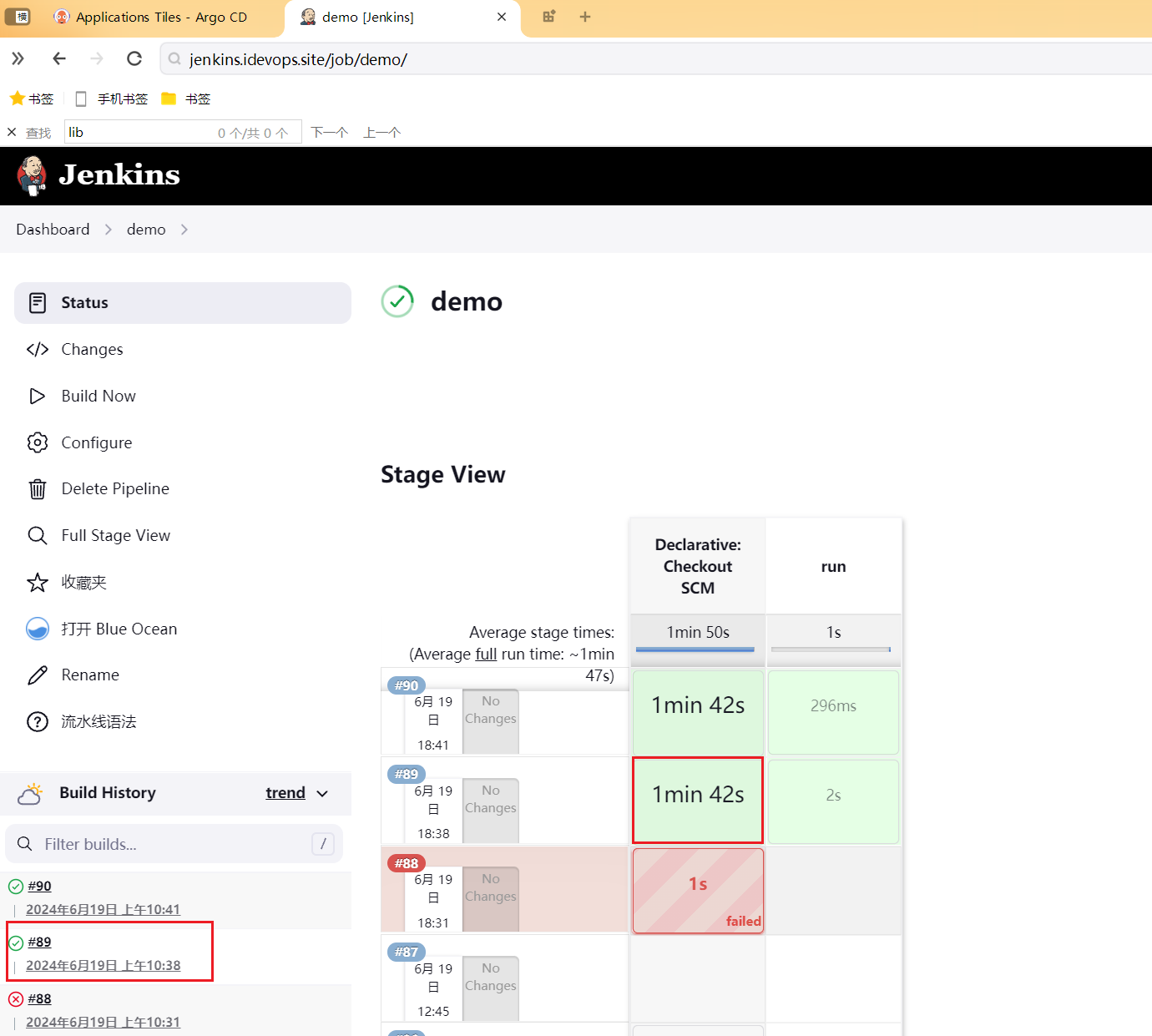This screenshot has width=1152, height=1036.
Task: Close the demo [Jenkins] tab
Action: (x=502, y=17)
